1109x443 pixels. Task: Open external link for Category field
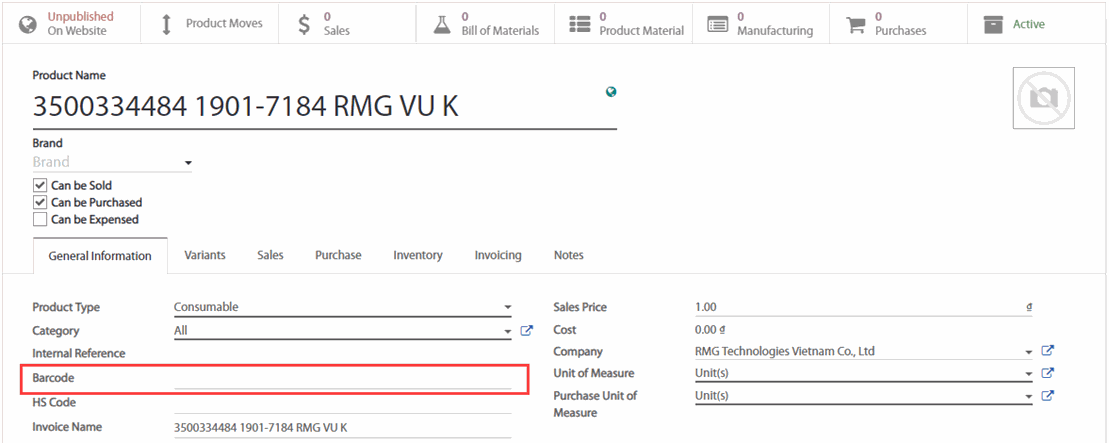[x=527, y=331]
